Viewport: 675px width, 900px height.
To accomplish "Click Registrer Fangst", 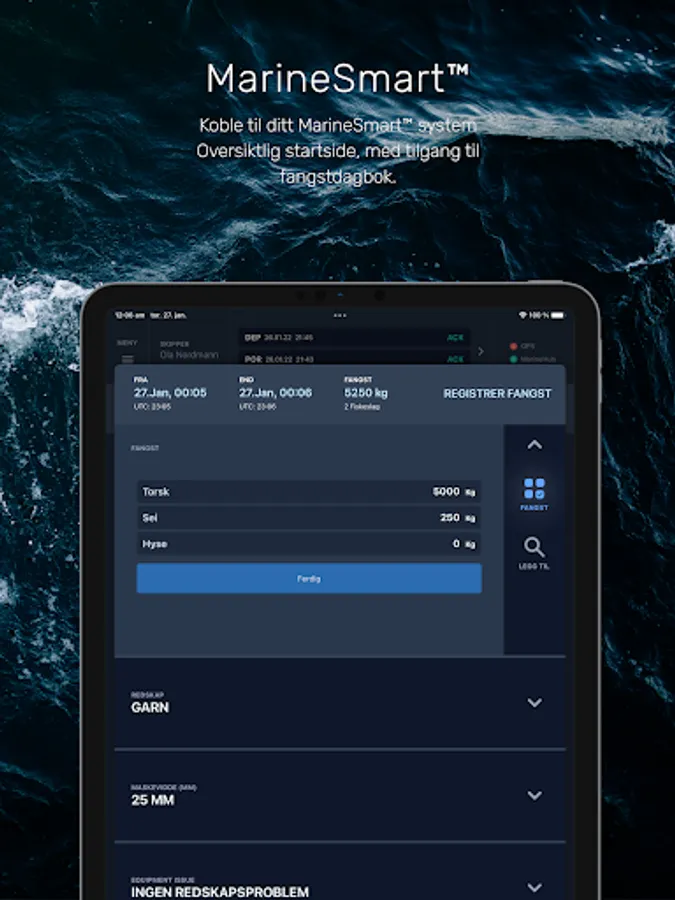I will [497, 394].
